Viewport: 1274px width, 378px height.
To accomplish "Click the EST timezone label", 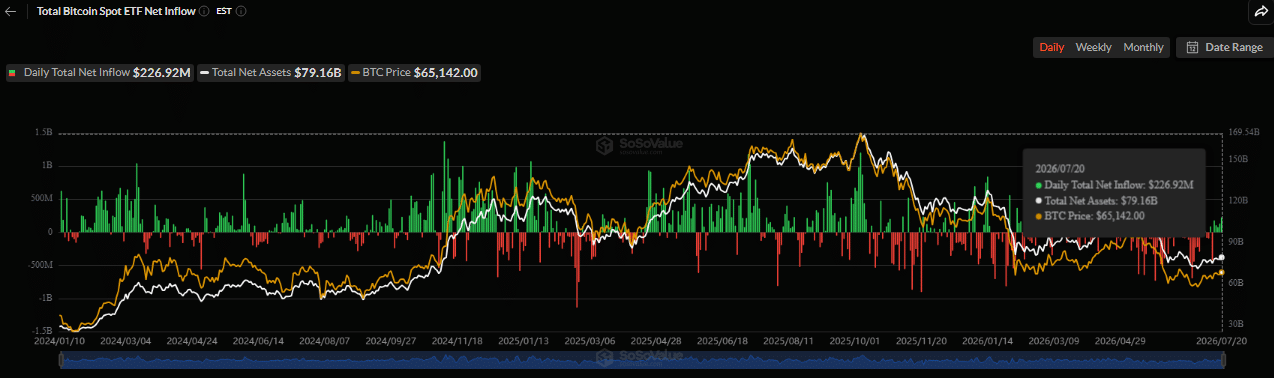I will (224, 11).
